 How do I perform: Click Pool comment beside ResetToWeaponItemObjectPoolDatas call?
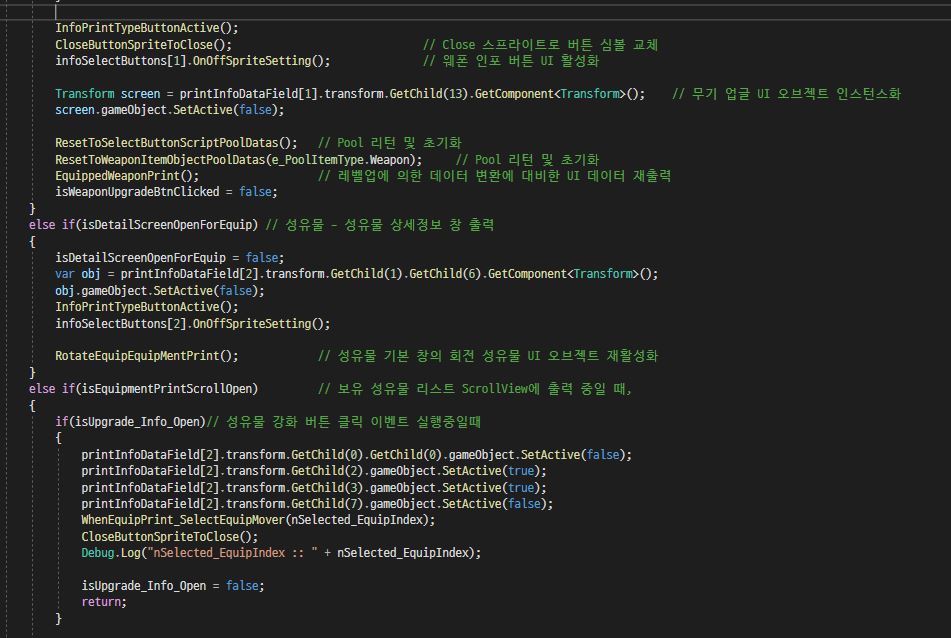point(528,160)
